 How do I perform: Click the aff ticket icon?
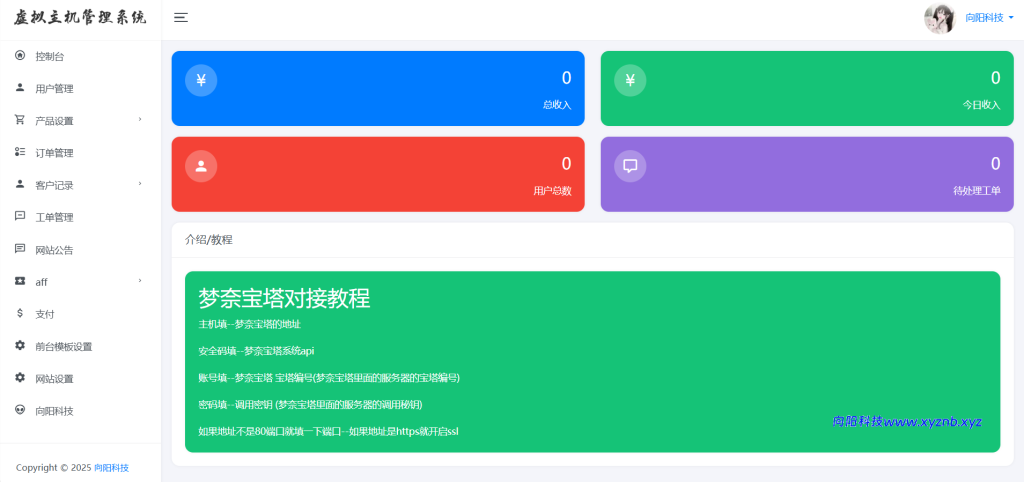[20, 281]
